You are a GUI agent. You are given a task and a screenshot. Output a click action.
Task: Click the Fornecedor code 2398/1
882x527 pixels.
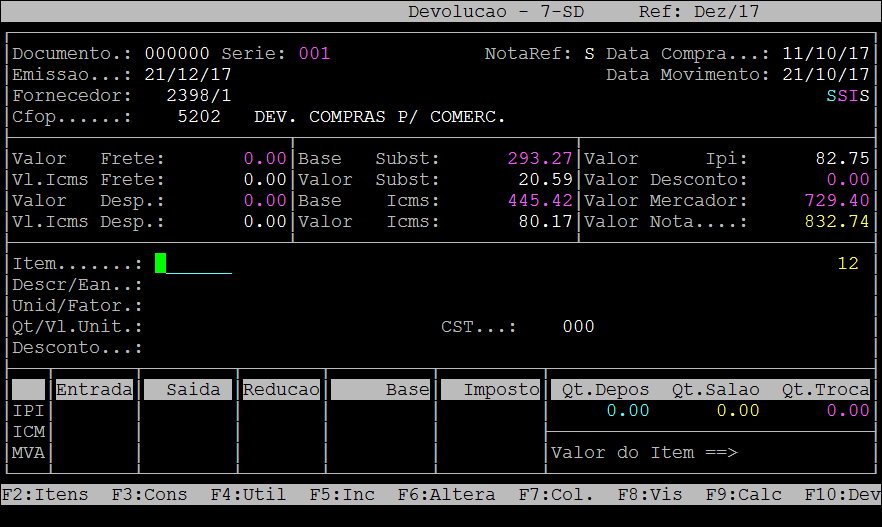pos(199,96)
